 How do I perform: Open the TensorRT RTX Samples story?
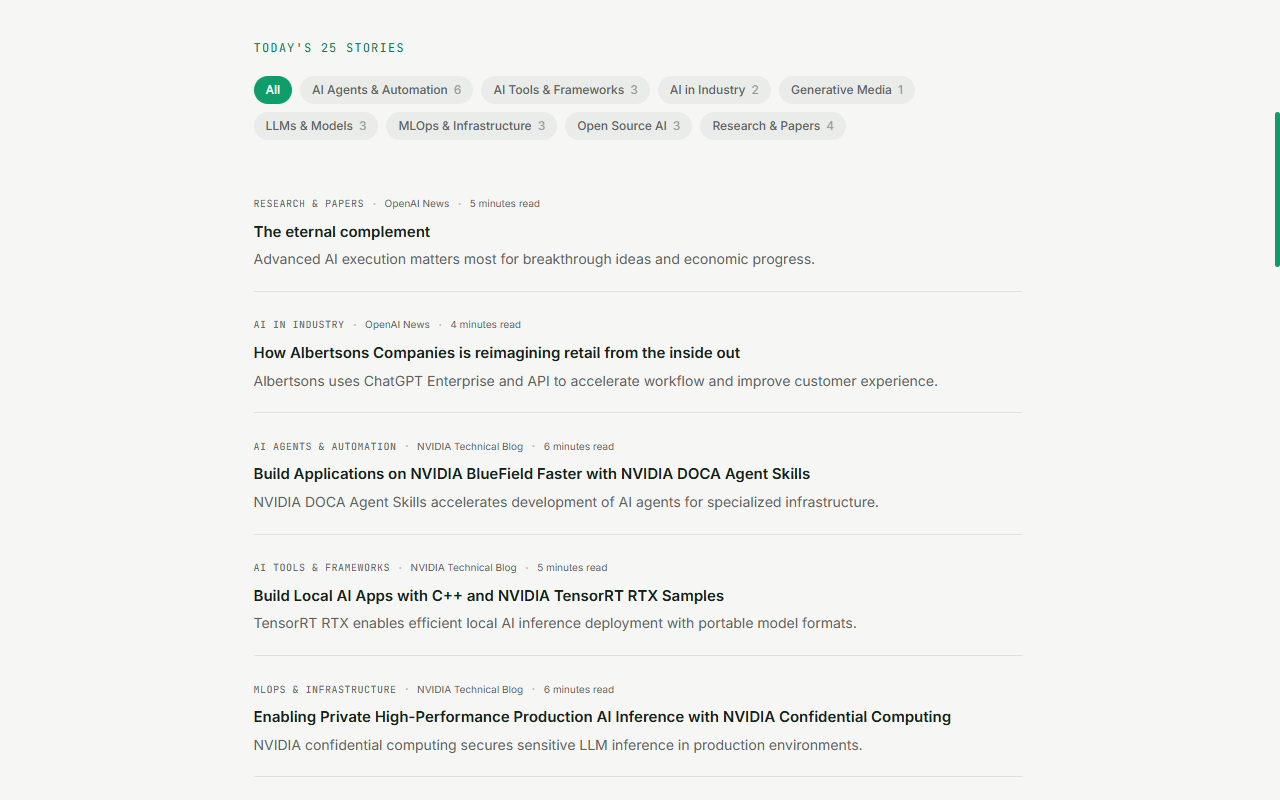[x=489, y=596]
